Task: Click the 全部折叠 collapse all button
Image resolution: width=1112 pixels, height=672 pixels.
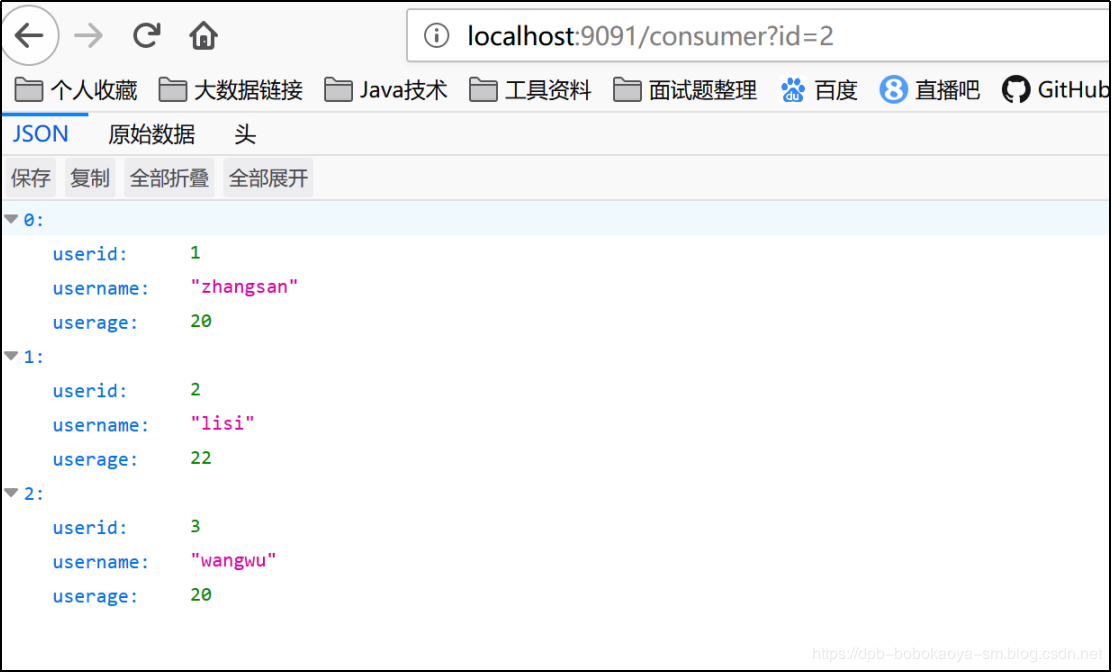Action: 169,178
